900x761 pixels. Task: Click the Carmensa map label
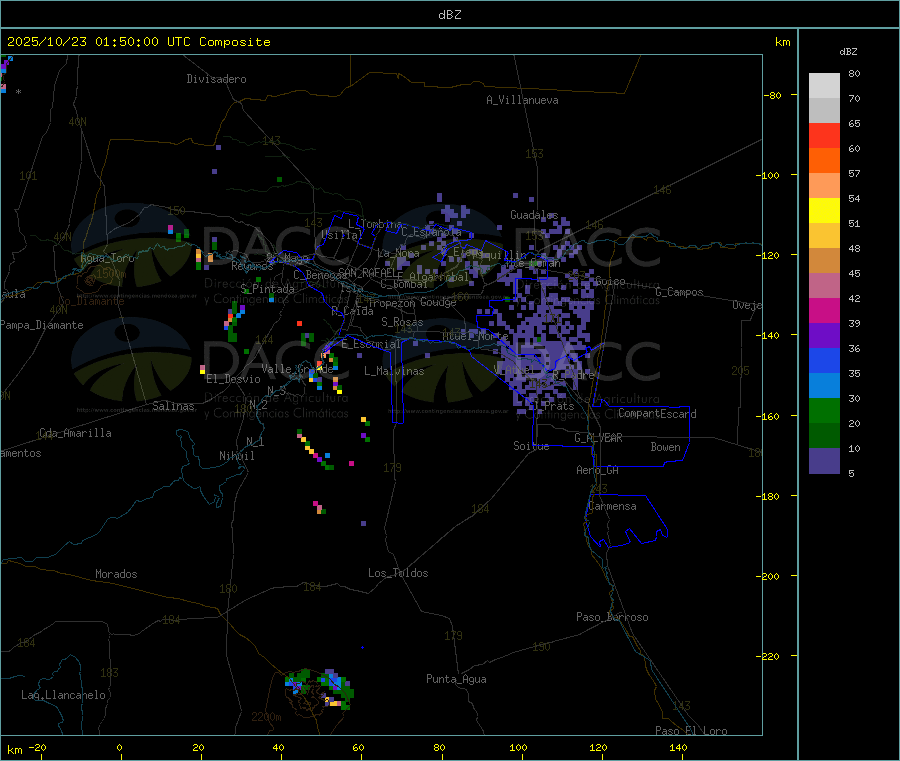[612, 506]
